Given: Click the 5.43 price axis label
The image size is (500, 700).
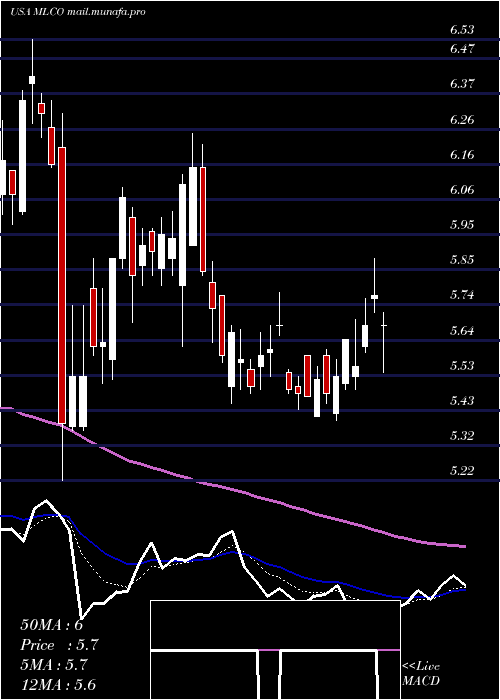Looking at the screenshot, I should 462,400.
